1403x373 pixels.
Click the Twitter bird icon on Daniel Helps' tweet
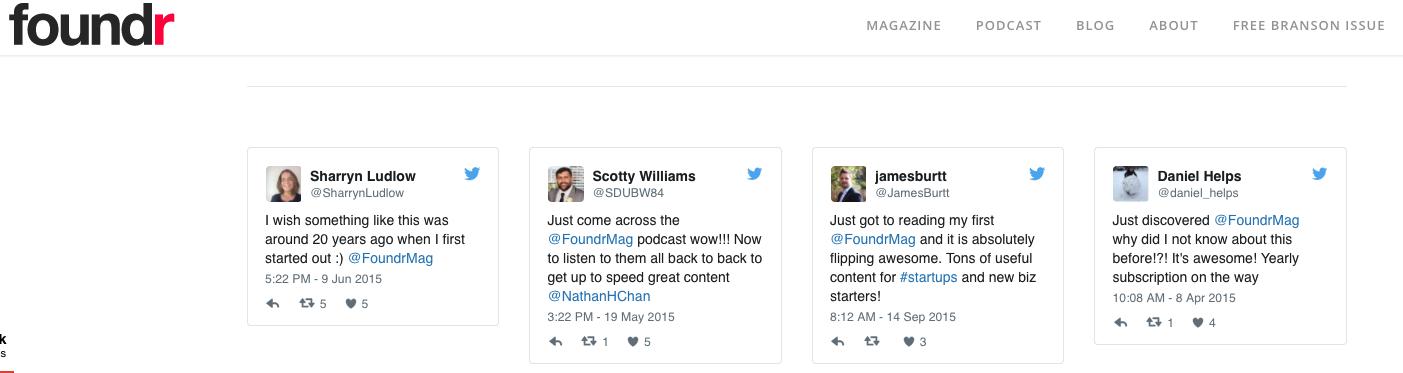(x=1319, y=174)
